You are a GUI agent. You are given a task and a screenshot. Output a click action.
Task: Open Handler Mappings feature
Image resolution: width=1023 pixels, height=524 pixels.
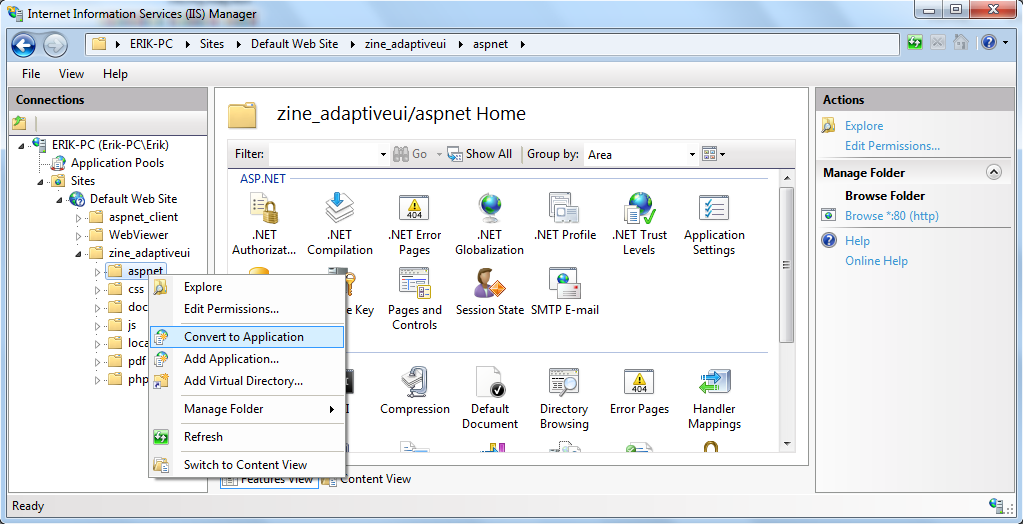(714, 397)
